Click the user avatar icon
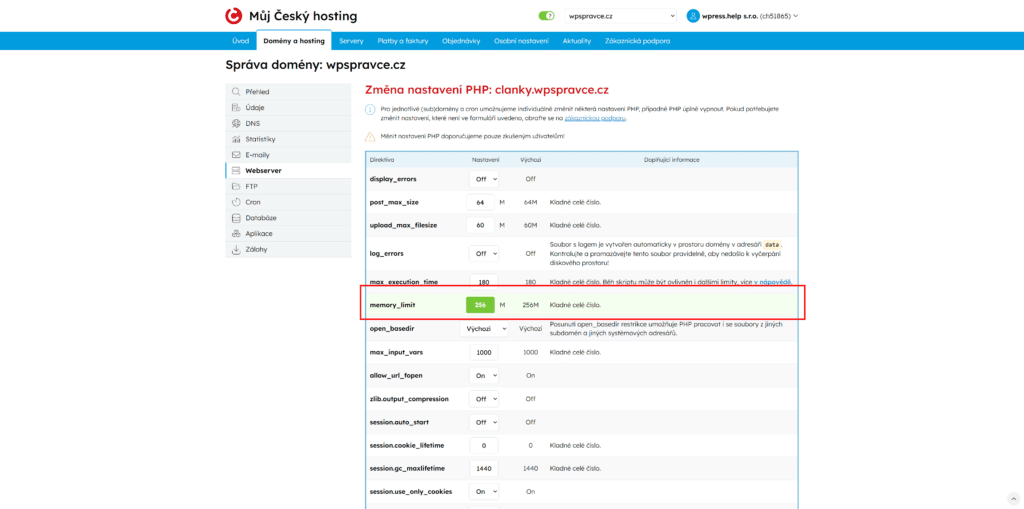The height and width of the screenshot is (509, 1024). coord(693,16)
